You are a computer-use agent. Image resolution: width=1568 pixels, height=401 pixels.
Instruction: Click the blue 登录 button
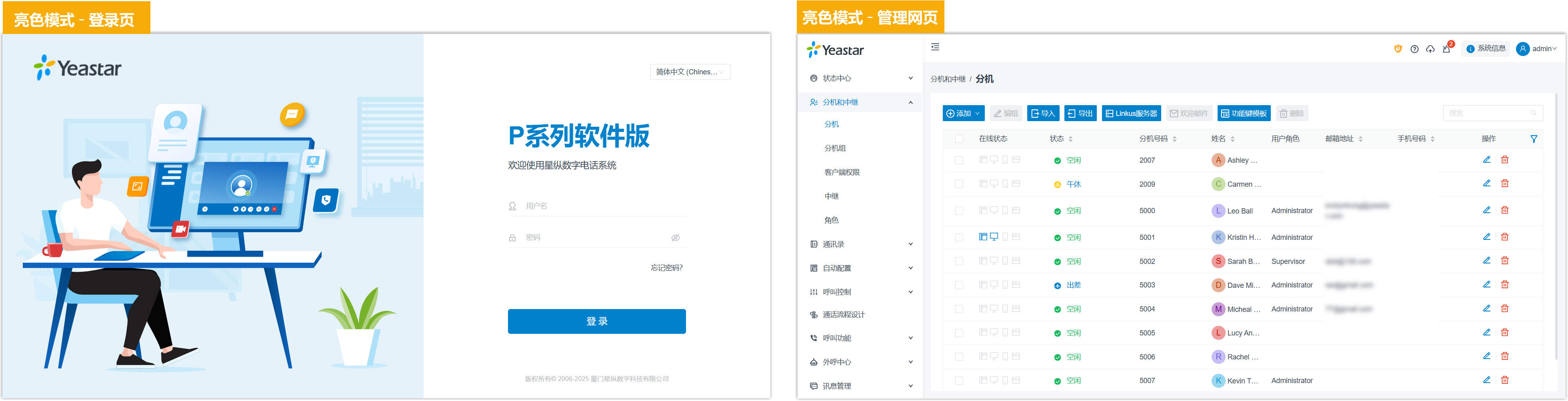(x=596, y=321)
